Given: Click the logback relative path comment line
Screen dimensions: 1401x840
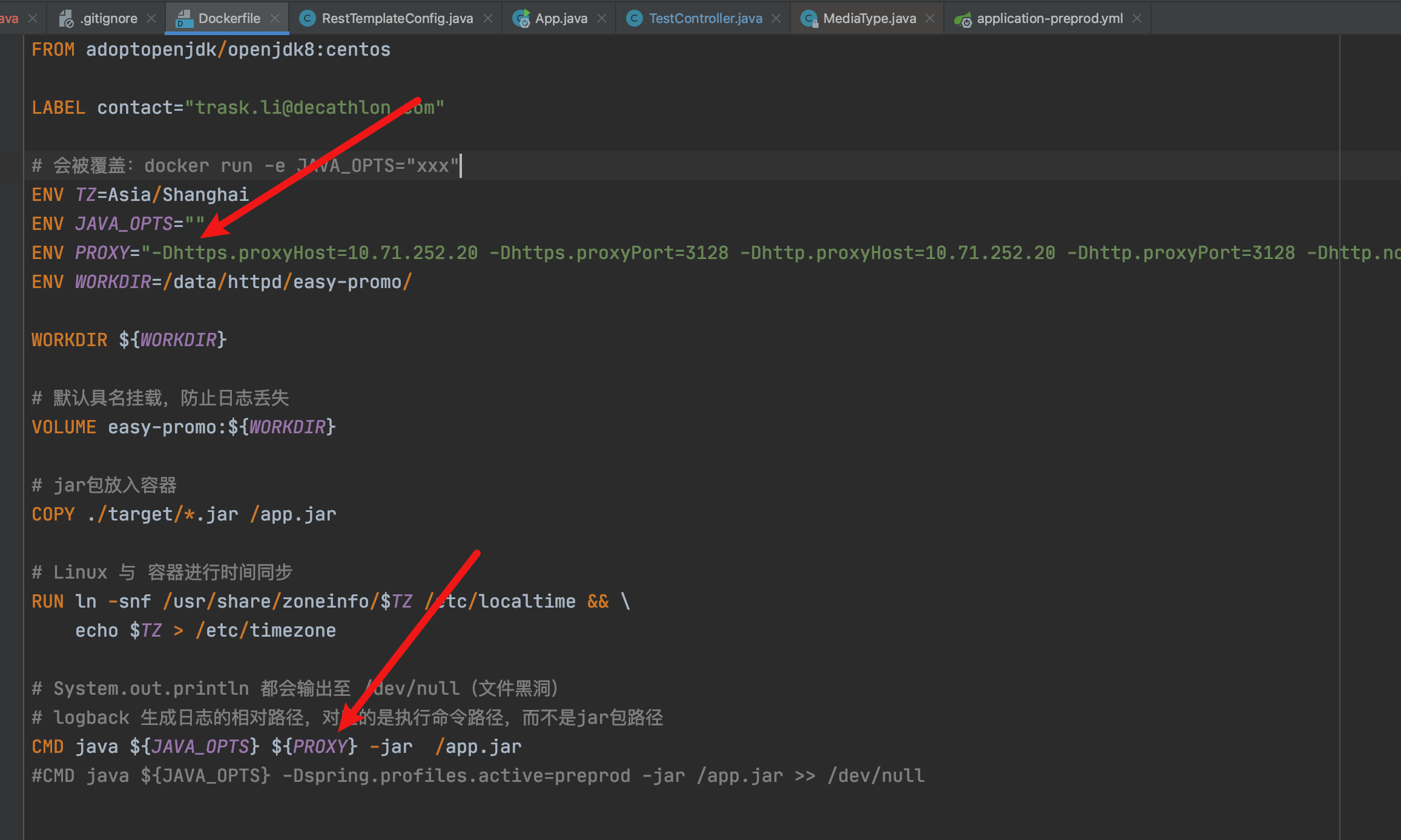Looking at the screenshot, I should [x=347, y=718].
